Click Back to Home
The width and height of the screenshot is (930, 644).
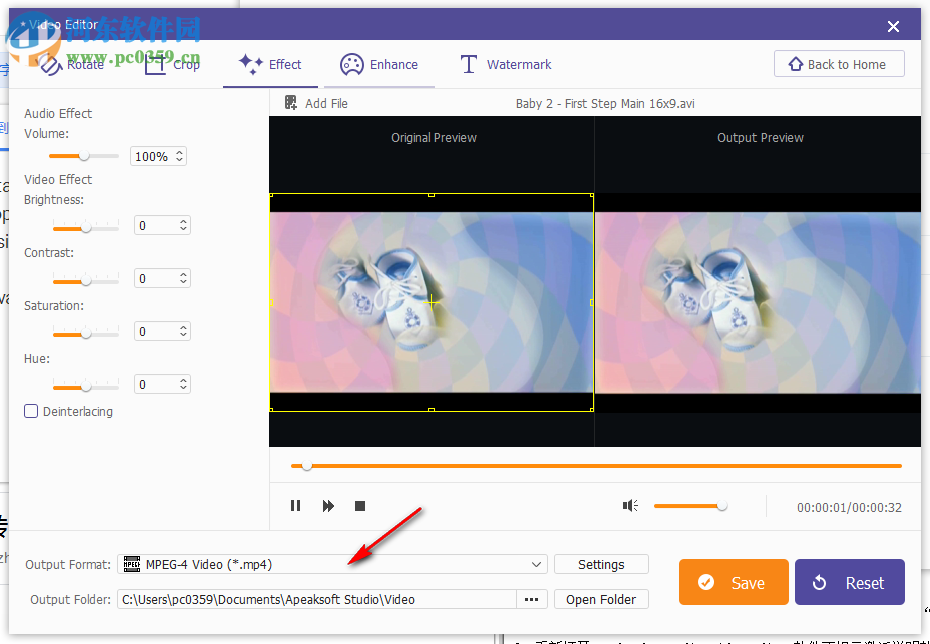point(839,63)
